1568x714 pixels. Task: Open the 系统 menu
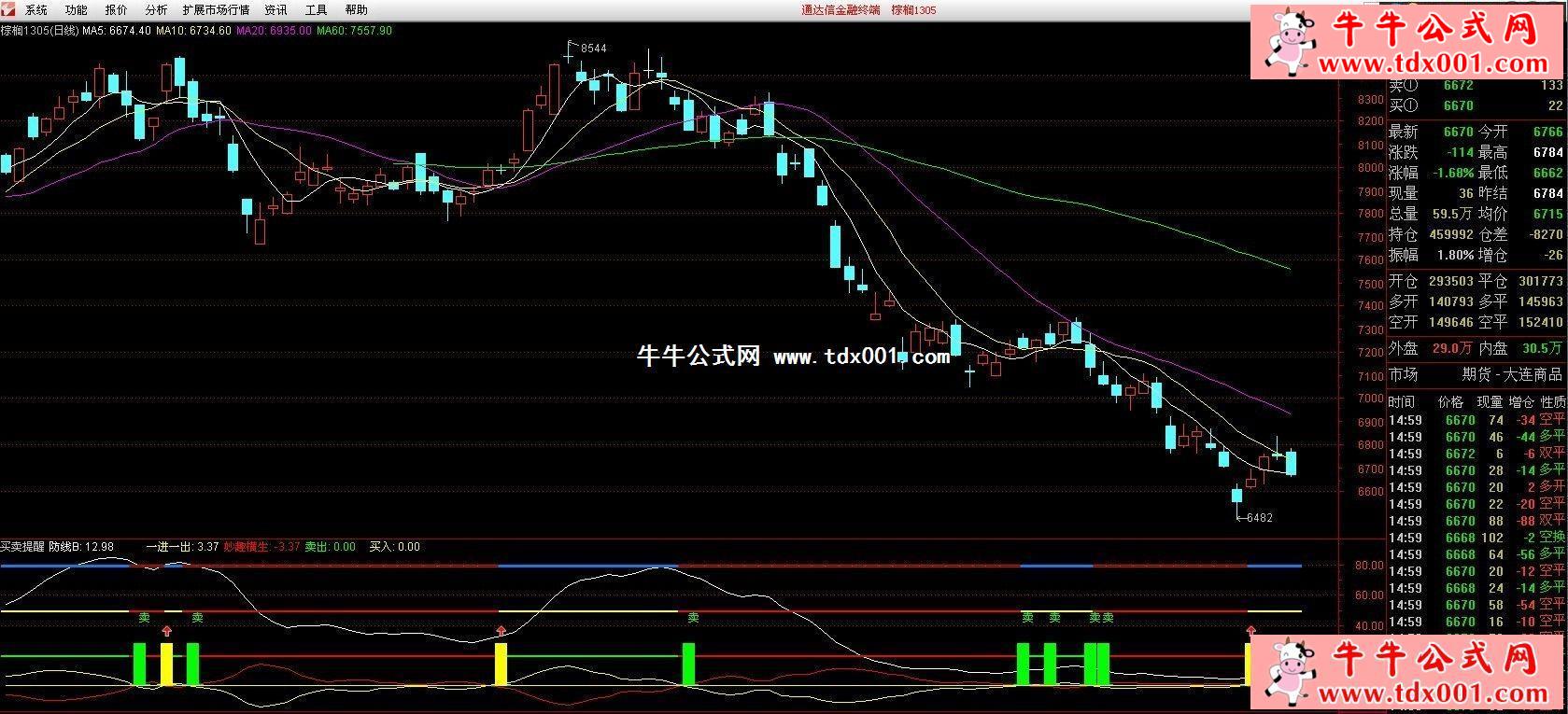pos(35,10)
